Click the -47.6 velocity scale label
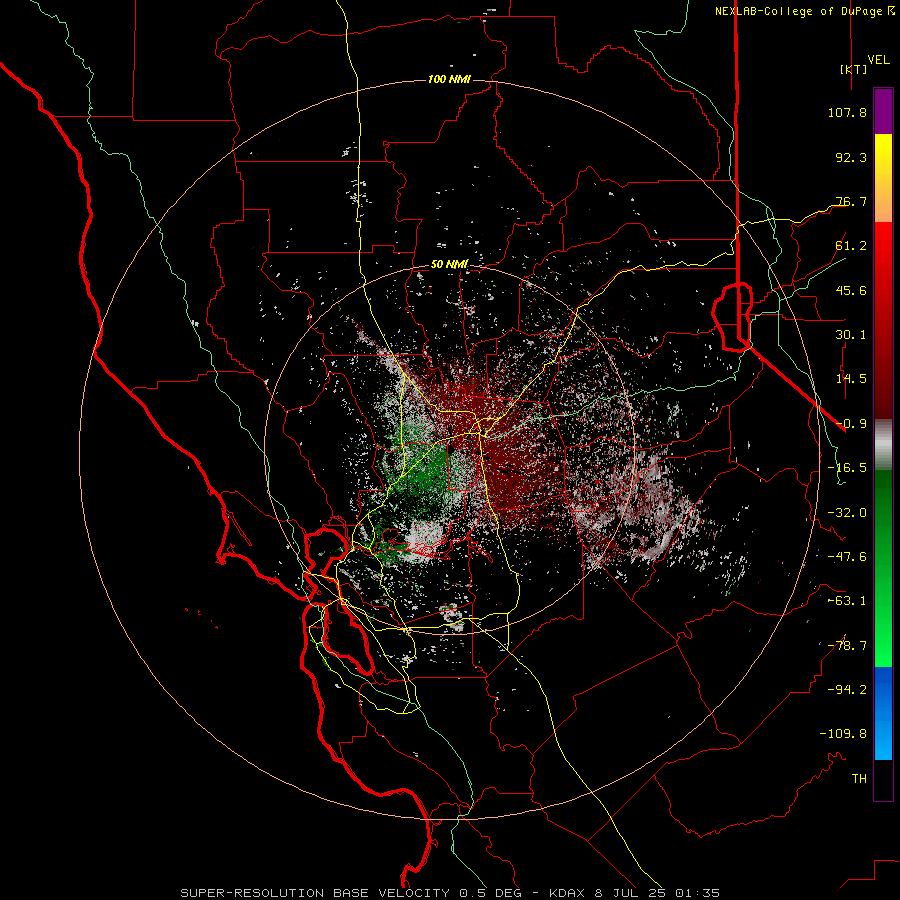Viewport: 900px width, 900px height. (847, 557)
